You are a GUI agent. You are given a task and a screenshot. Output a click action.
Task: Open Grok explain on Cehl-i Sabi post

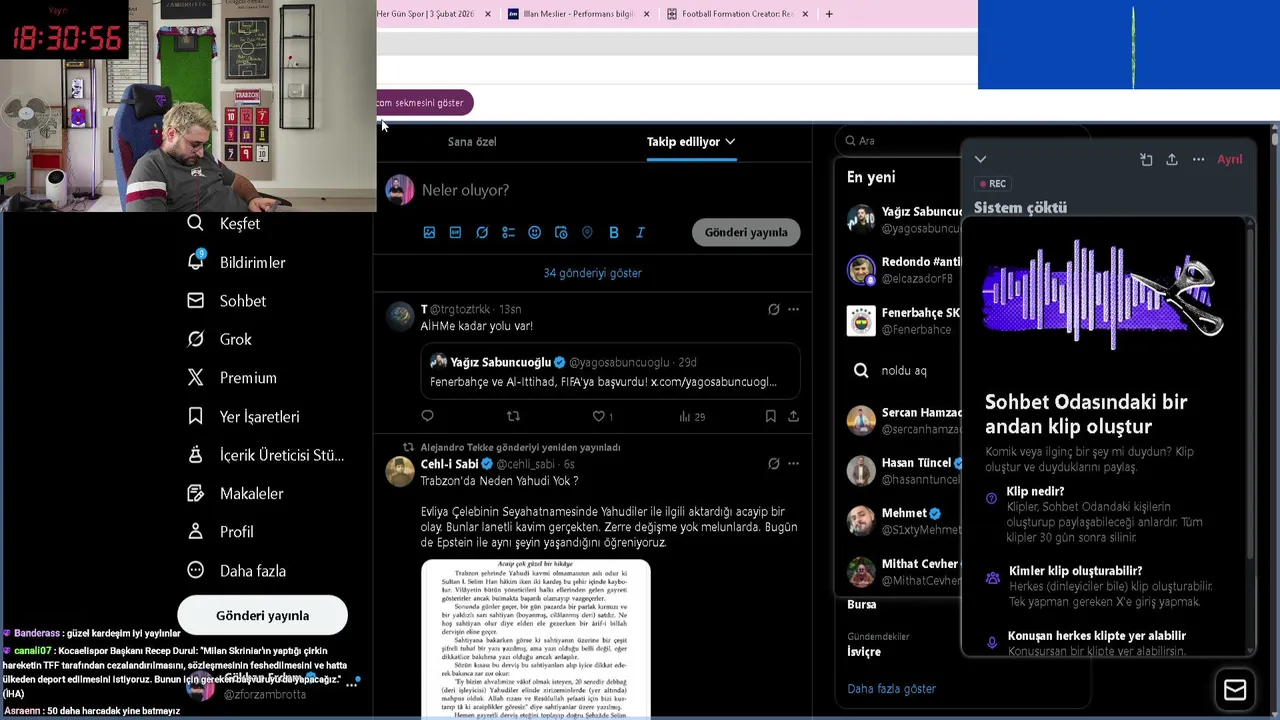(773, 463)
